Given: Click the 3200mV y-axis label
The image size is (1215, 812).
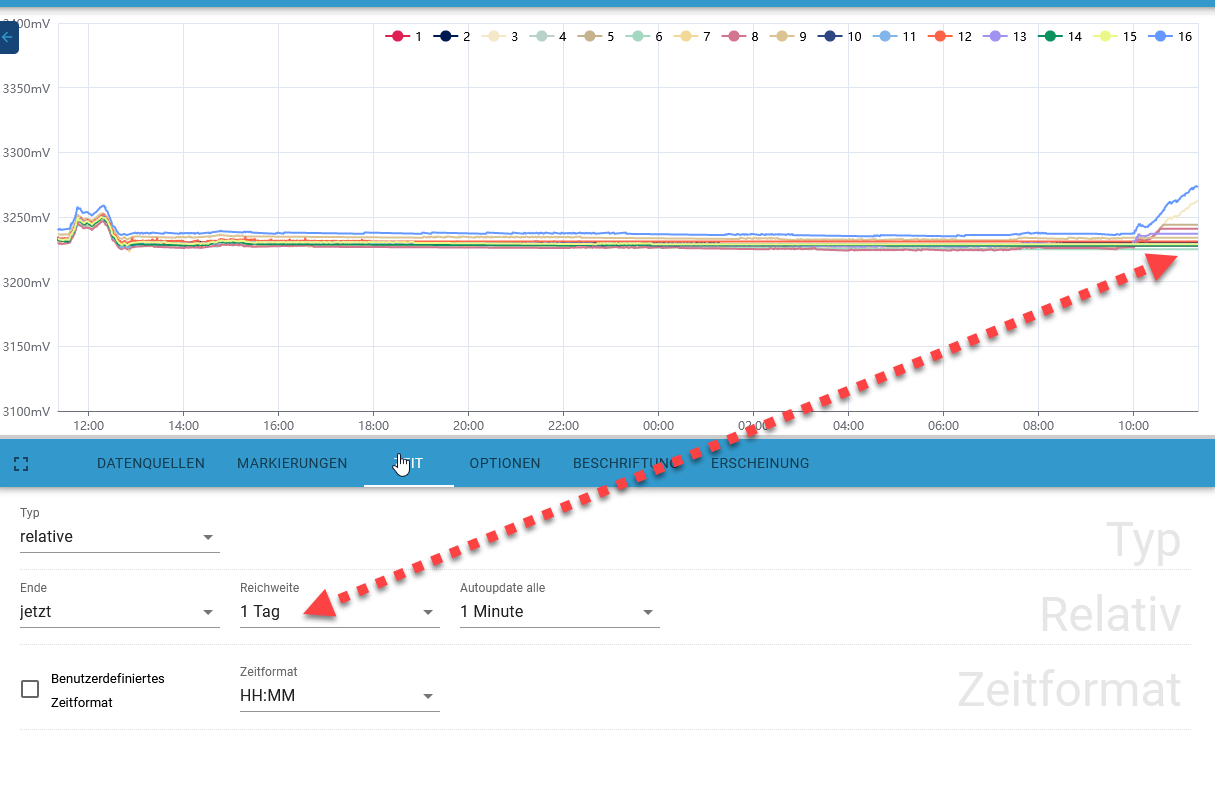Looking at the screenshot, I should 26,282.
